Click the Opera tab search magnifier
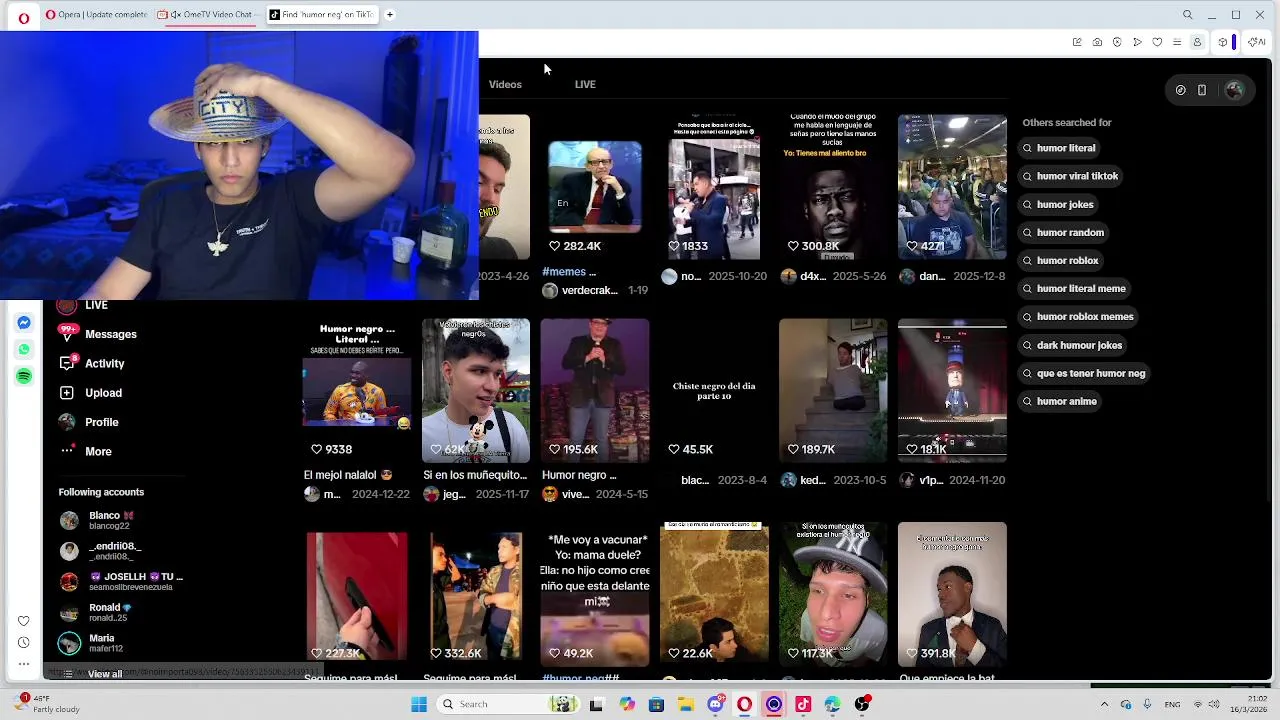The image size is (1280, 720). [x=1187, y=15]
